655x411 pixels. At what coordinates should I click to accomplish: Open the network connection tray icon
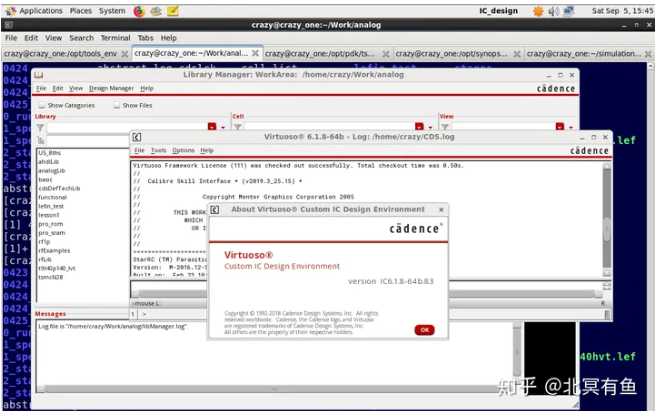(569, 11)
